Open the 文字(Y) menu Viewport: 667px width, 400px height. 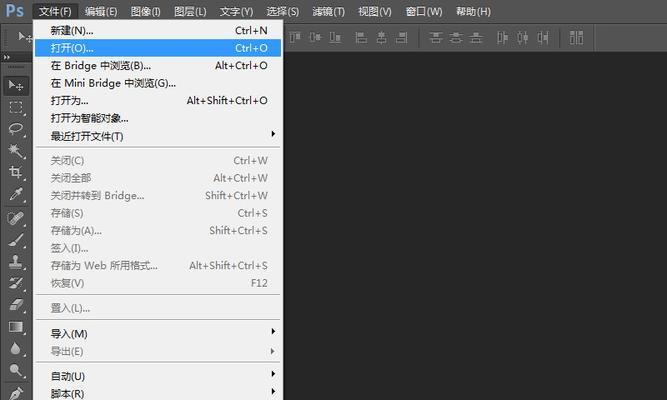237,11
